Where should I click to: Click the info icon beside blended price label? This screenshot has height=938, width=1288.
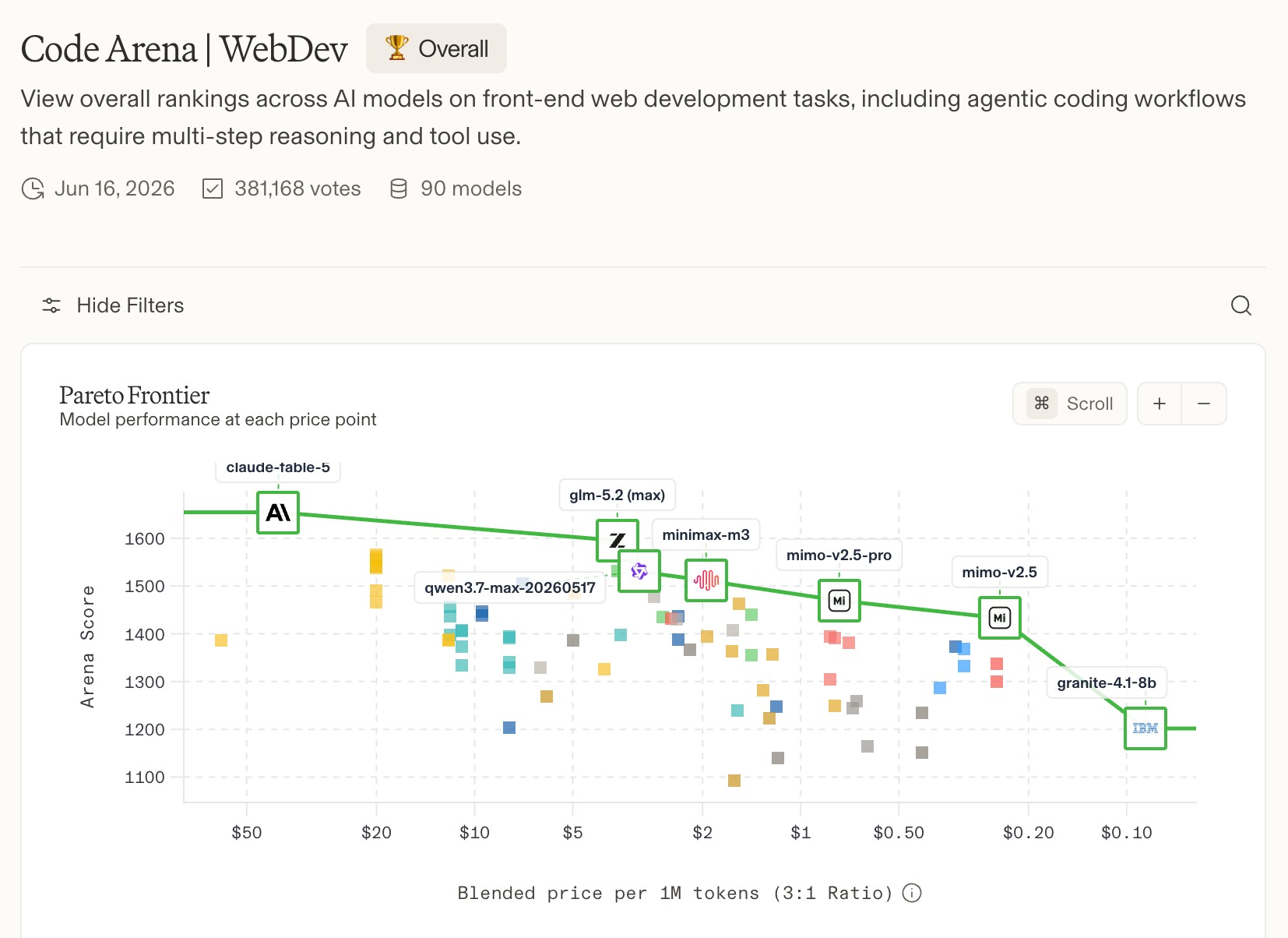click(912, 893)
